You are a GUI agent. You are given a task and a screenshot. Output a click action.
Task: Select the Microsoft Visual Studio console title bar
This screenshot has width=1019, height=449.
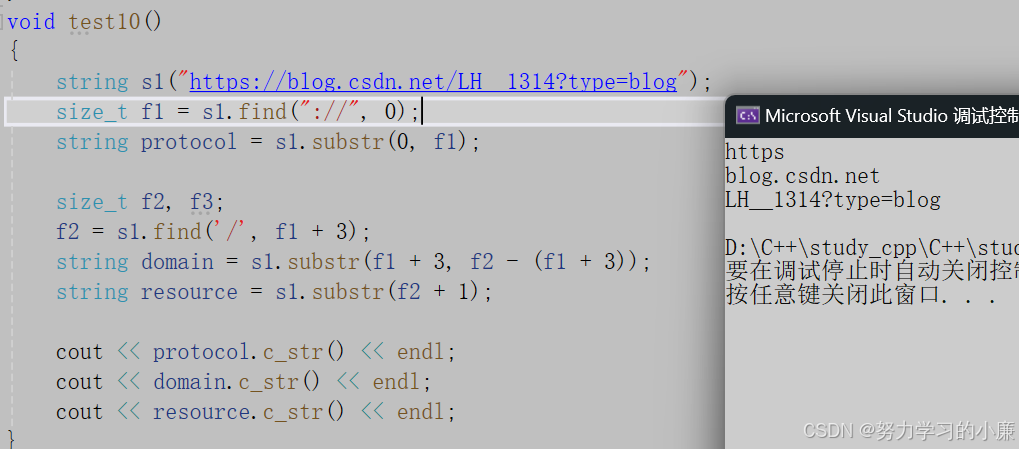(872, 116)
